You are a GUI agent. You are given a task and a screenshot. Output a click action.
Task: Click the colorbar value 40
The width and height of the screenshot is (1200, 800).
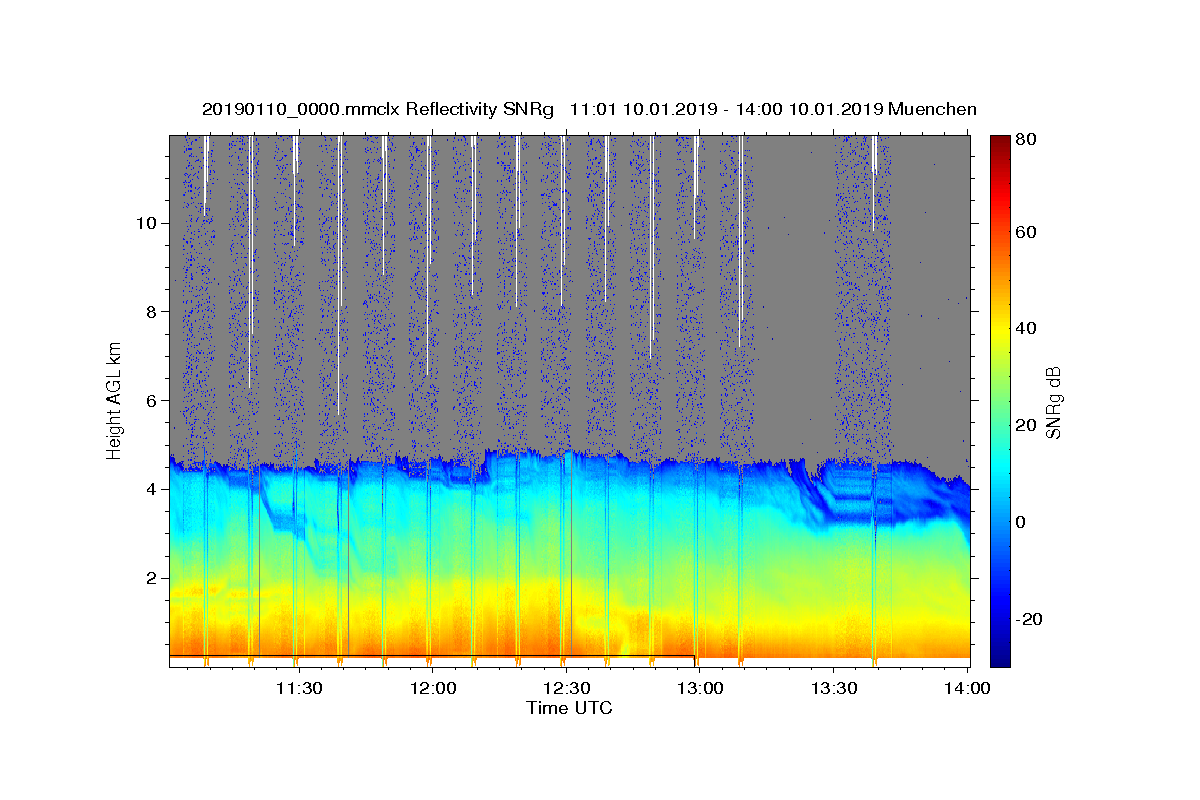click(x=1028, y=328)
